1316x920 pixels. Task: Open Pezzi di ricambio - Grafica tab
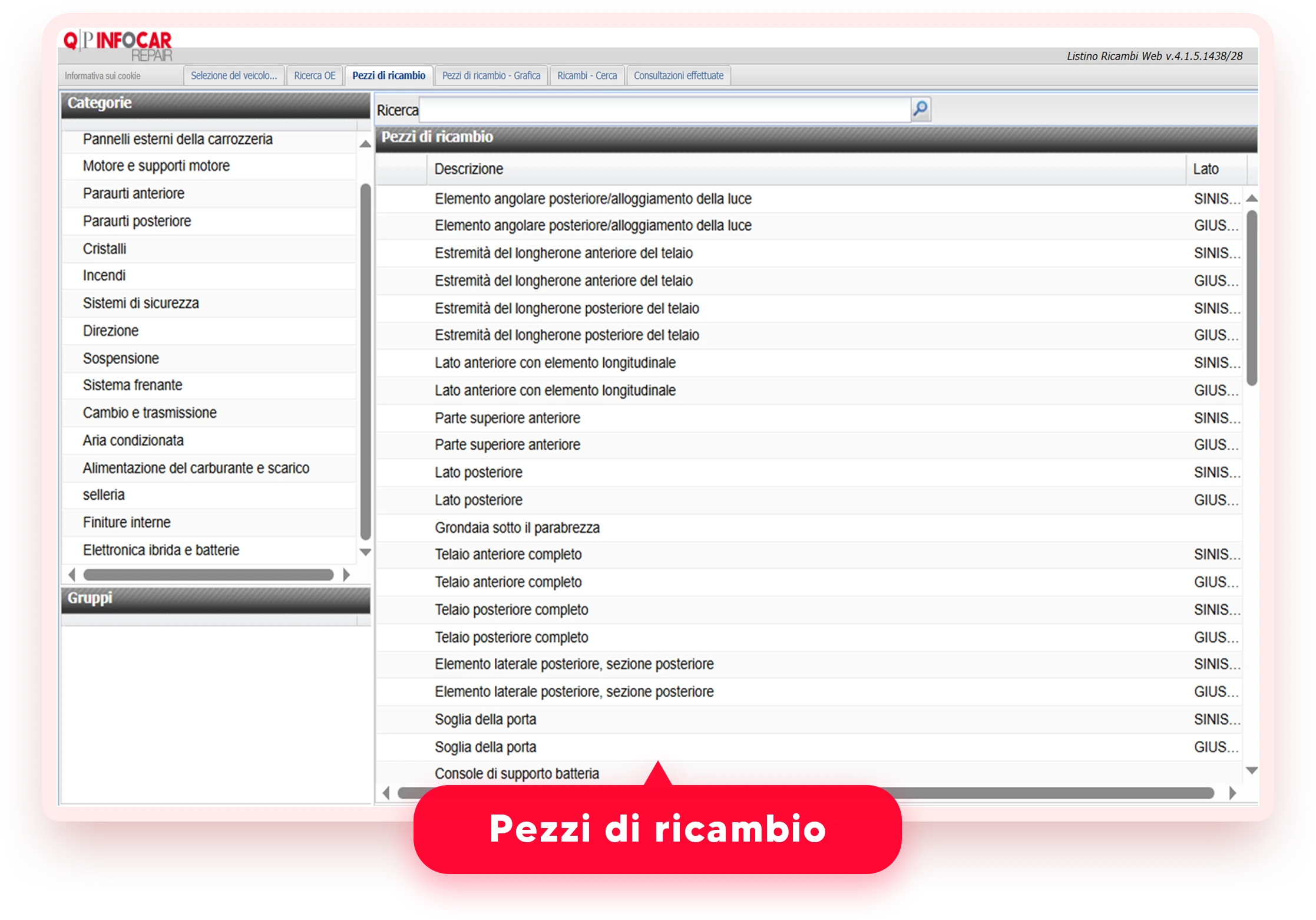tap(491, 75)
